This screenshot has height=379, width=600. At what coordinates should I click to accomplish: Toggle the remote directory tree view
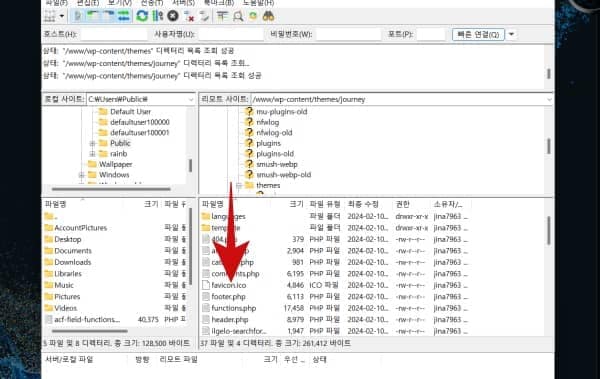coord(108,16)
